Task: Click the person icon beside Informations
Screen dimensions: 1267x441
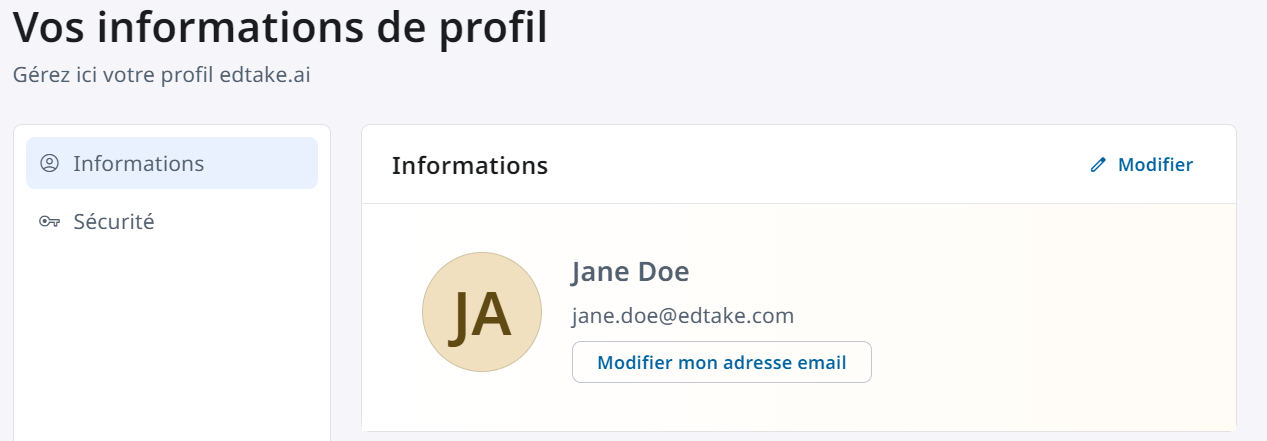Action: (x=49, y=163)
